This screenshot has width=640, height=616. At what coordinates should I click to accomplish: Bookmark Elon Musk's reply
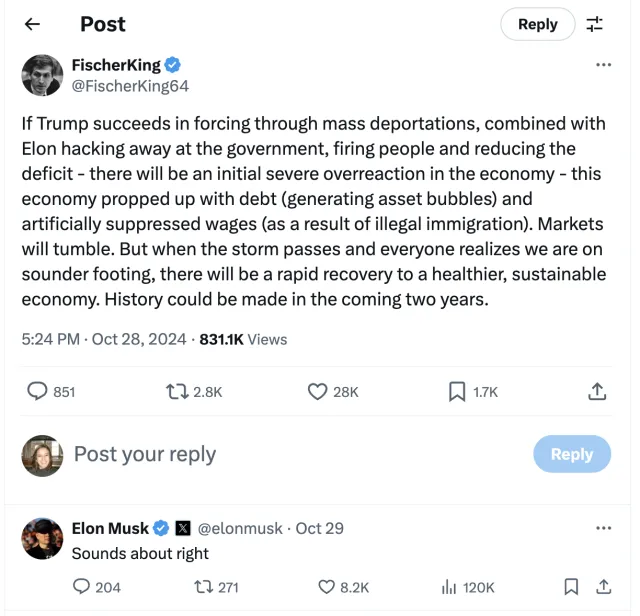coord(571,587)
